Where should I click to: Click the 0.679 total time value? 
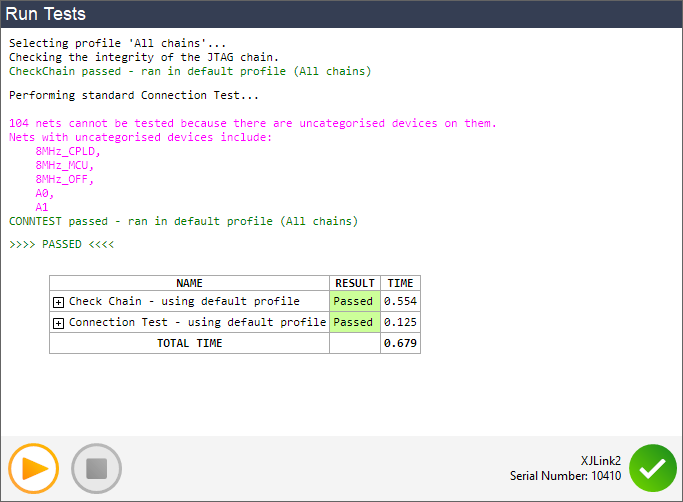pos(400,343)
